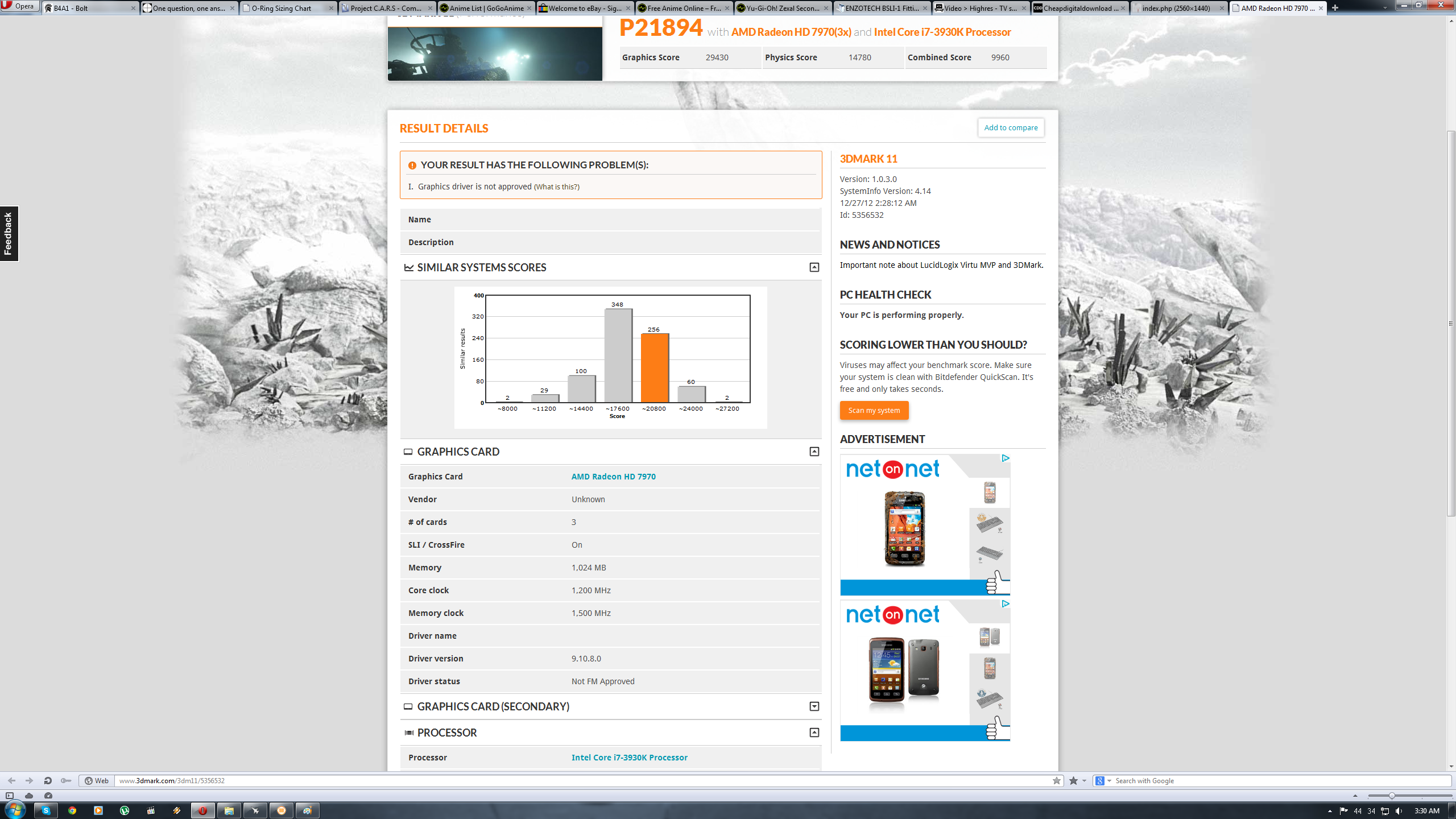Screen dimensions: 1456x819
Task: Click Intel Core i7-3930K header link
Action: point(942,32)
